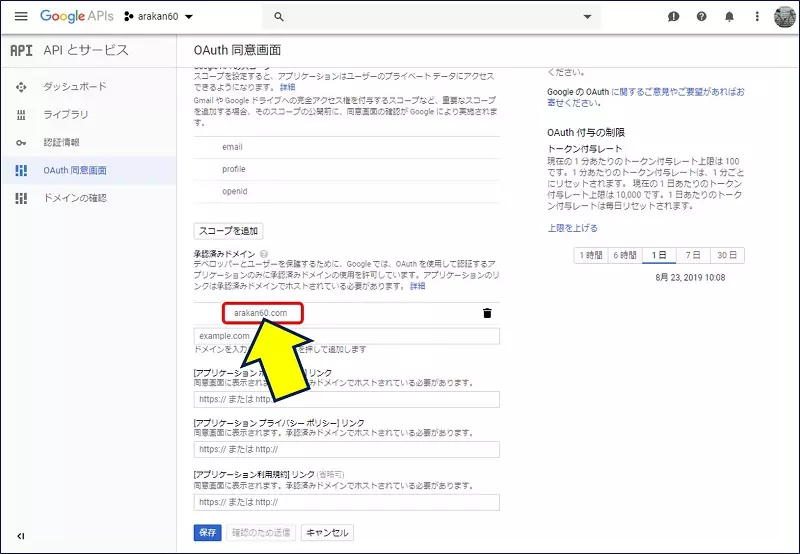Select the 1 時間 time range tab
This screenshot has height=554, width=800.
590,255
